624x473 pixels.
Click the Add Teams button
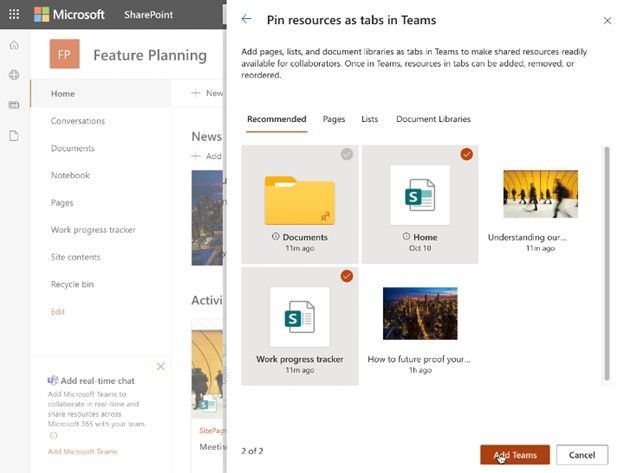pos(515,455)
